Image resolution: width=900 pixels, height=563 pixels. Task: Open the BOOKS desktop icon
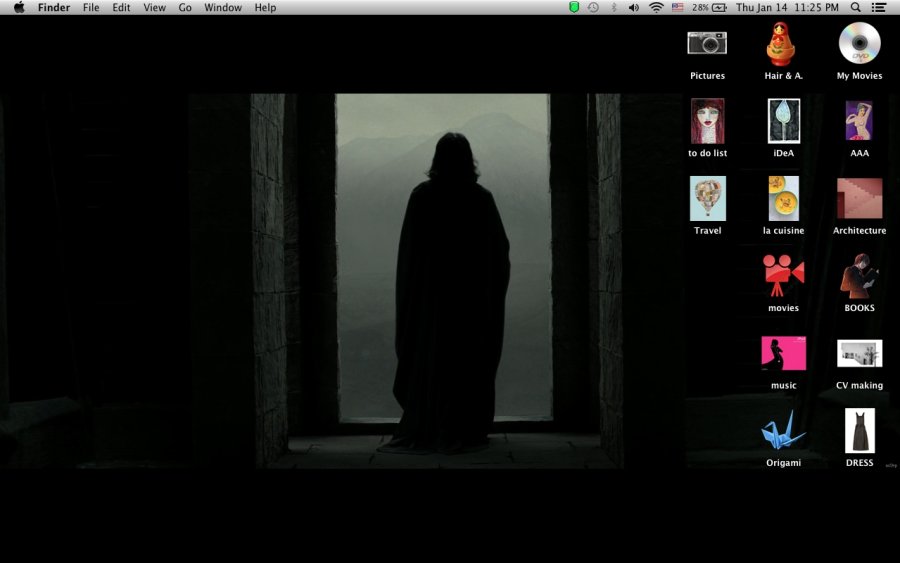859,276
